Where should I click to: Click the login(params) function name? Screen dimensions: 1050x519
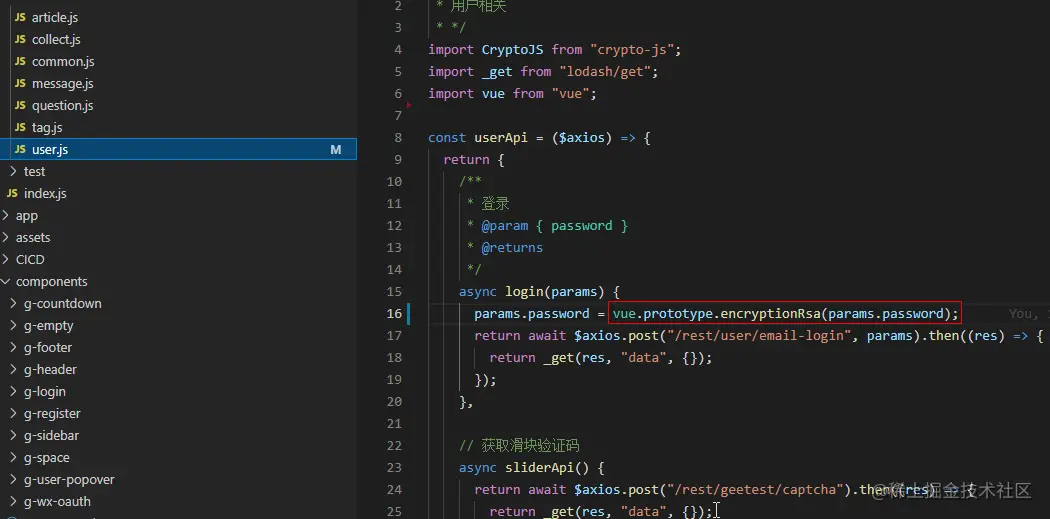tap(524, 292)
